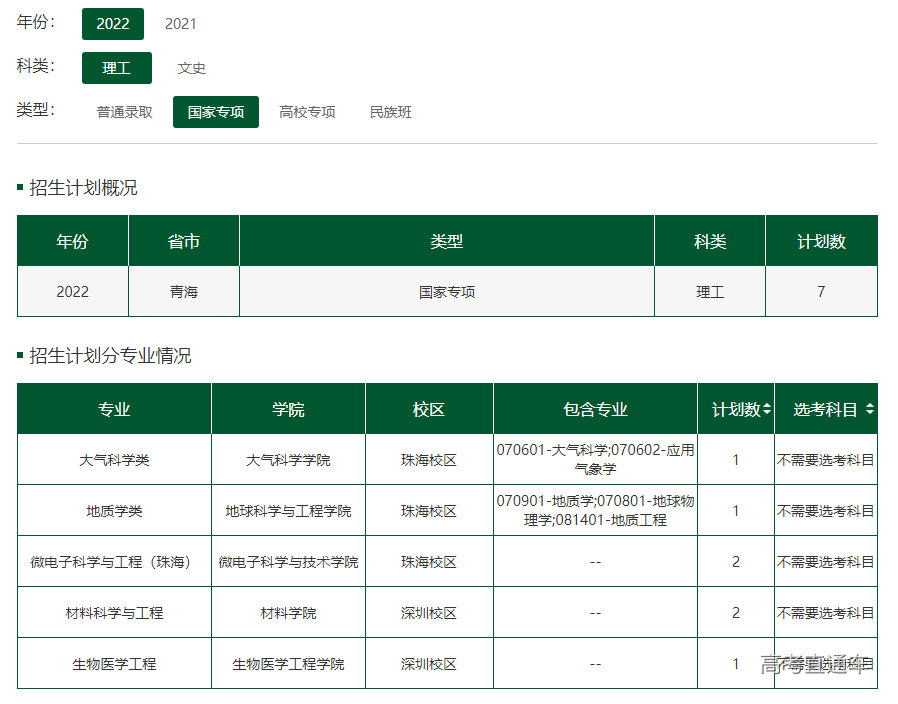Click the 生物医学工程 major entry

[x=114, y=664]
